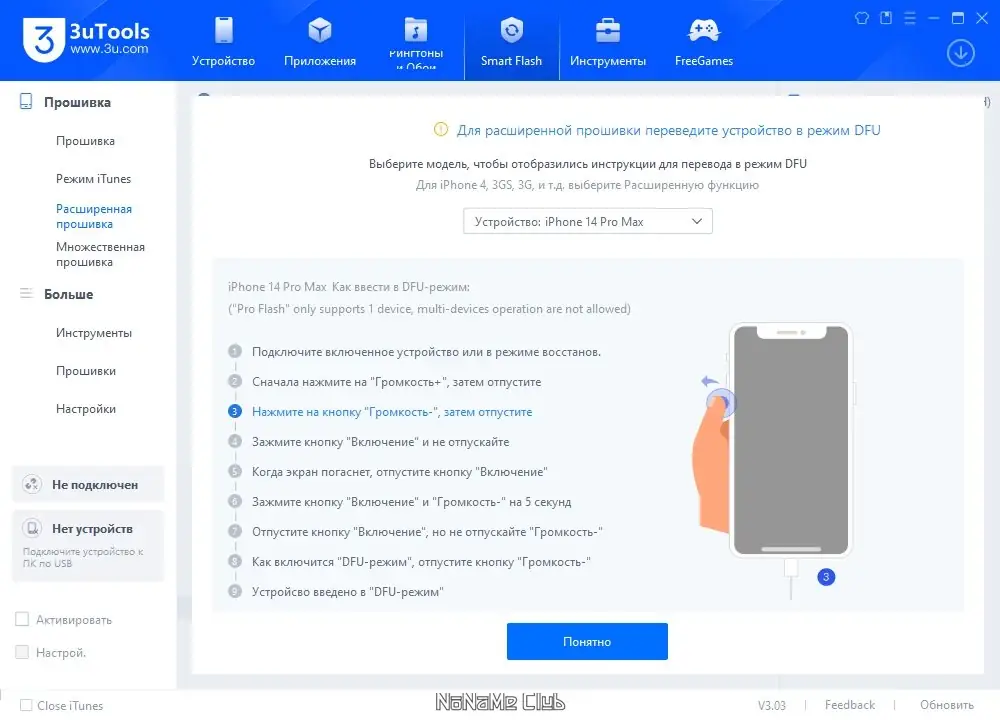Click the 3uTools logo icon
Viewport: 1000px width, 720px height.
click(43, 40)
